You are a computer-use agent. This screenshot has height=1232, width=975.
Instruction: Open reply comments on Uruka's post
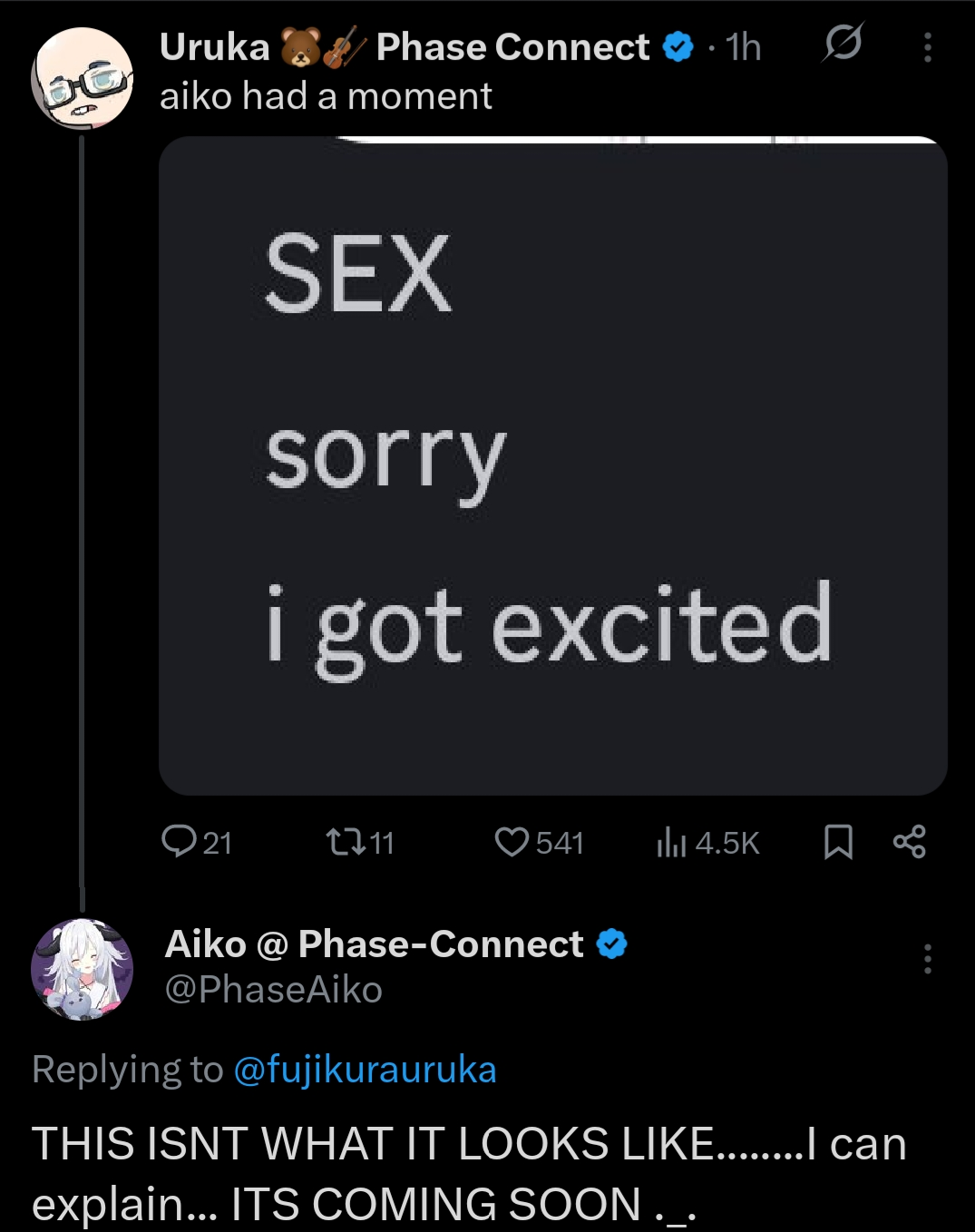pyautogui.click(x=196, y=843)
